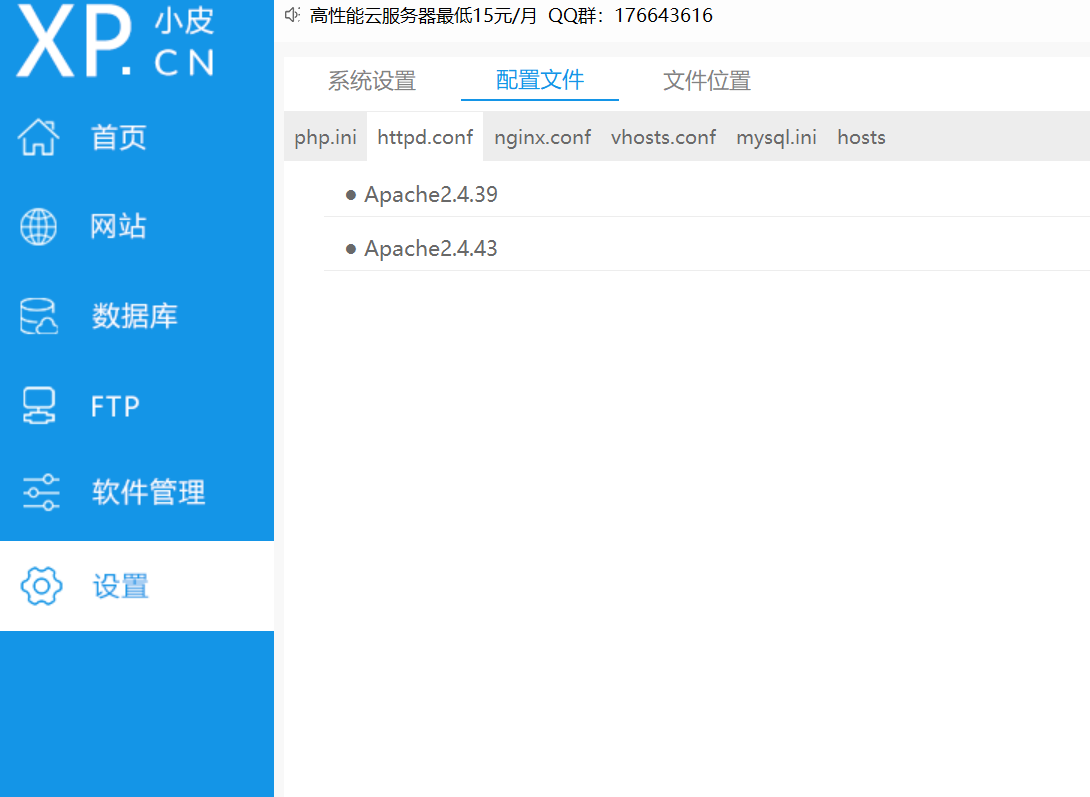
Task: Click the FTP server icon
Action: [x=38, y=406]
